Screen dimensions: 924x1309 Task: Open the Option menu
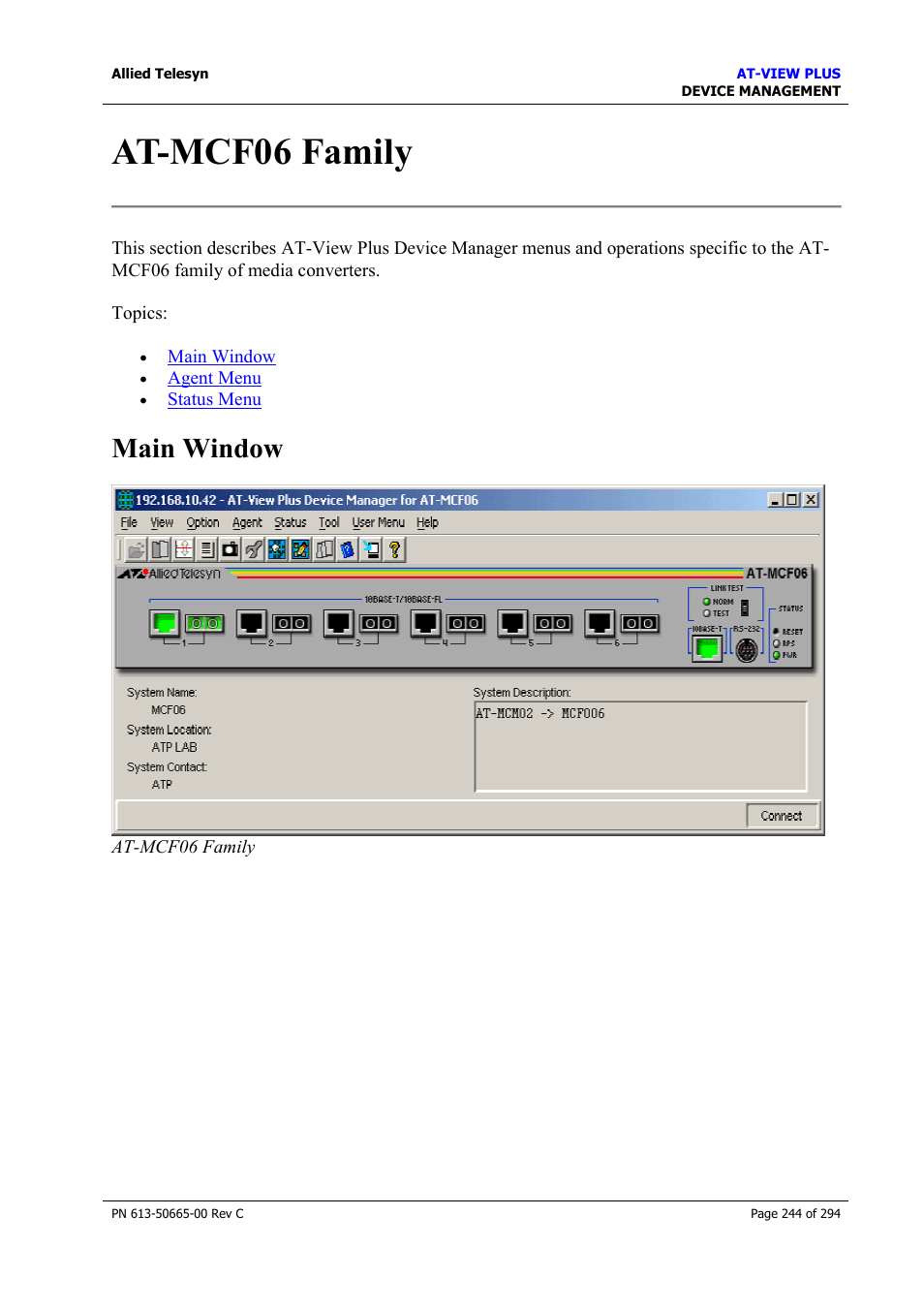point(202,522)
